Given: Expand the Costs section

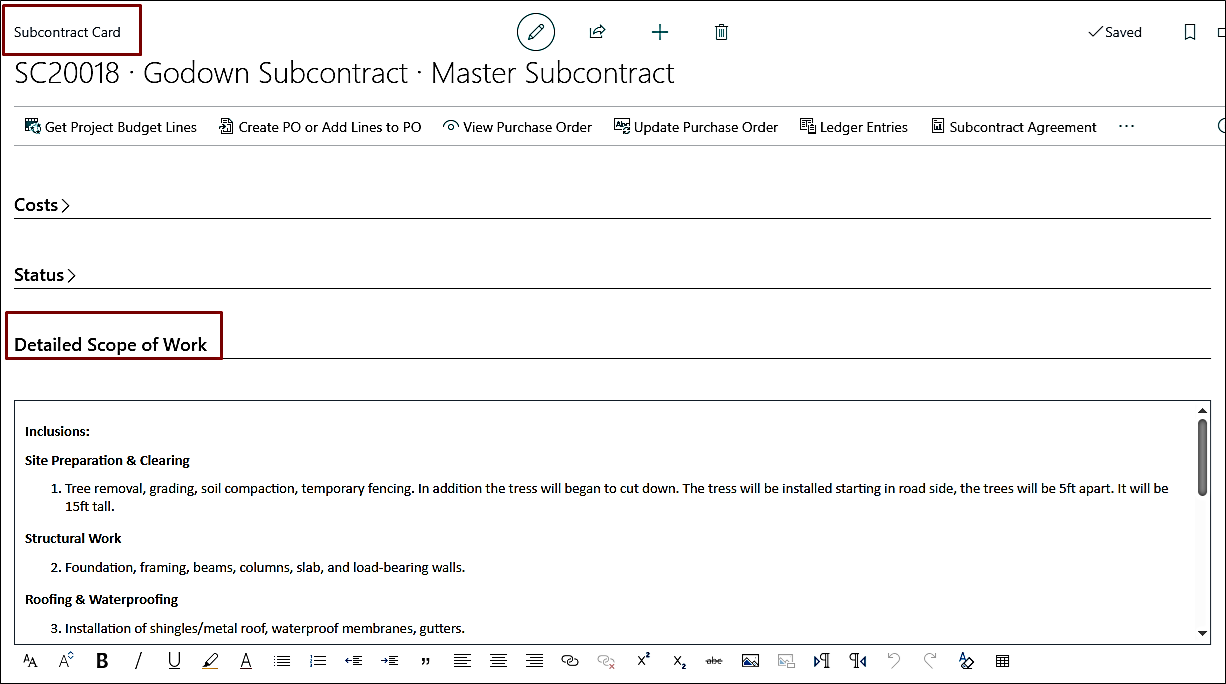Looking at the screenshot, I should [x=42, y=205].
